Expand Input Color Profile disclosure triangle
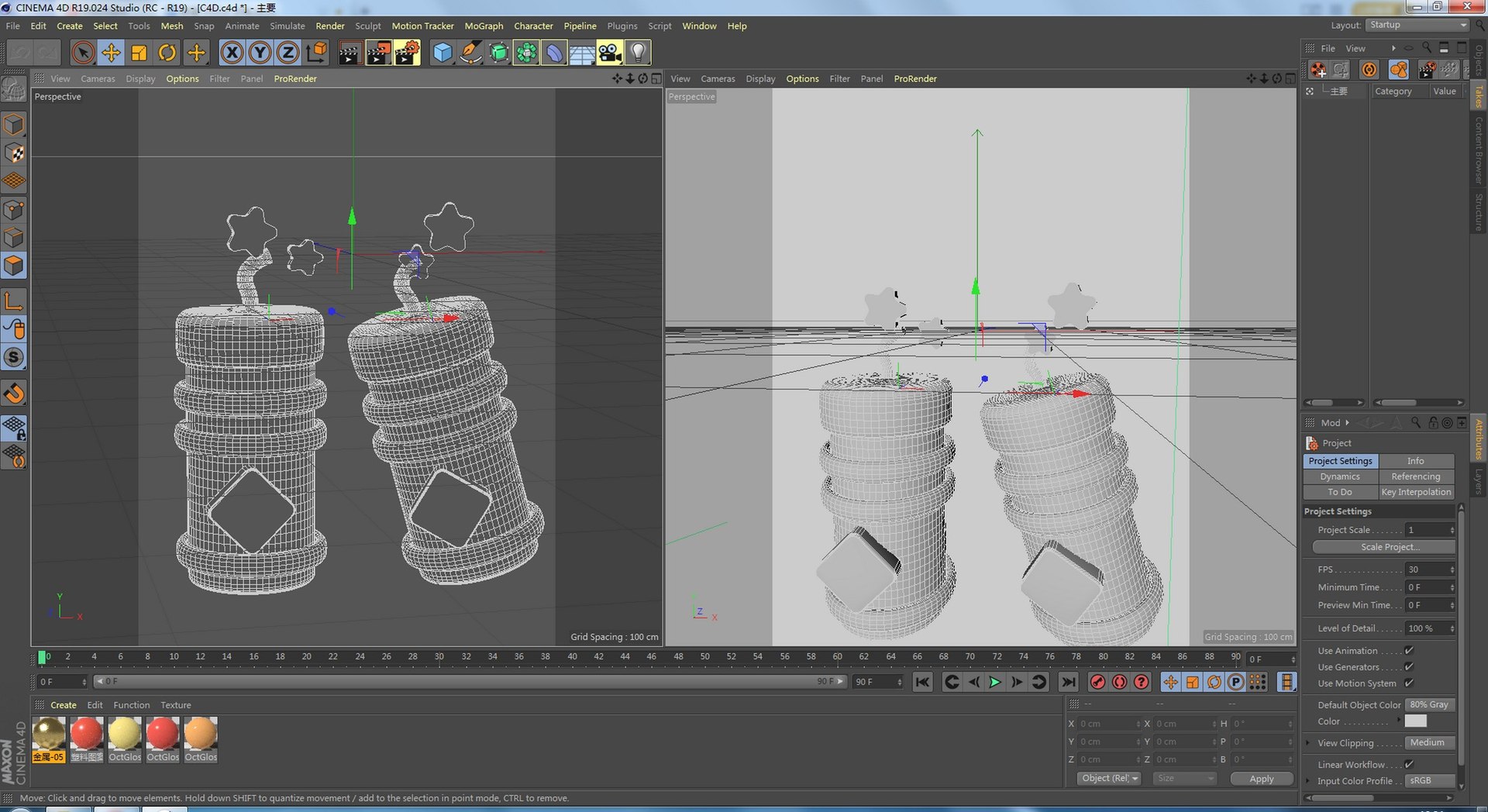The image size is (1488, 812). pyautogui.click(x=1308, y=781)
